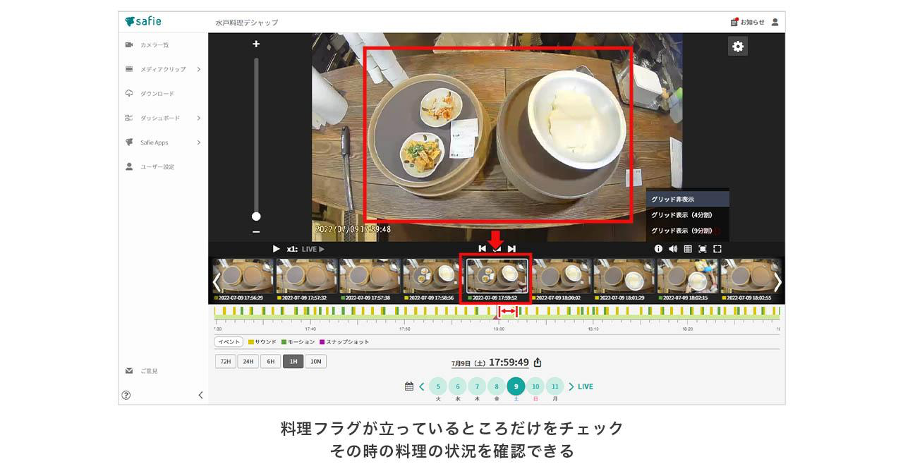
Task: Expand the Safie Apps chevron
Action: tap(199, 142)
